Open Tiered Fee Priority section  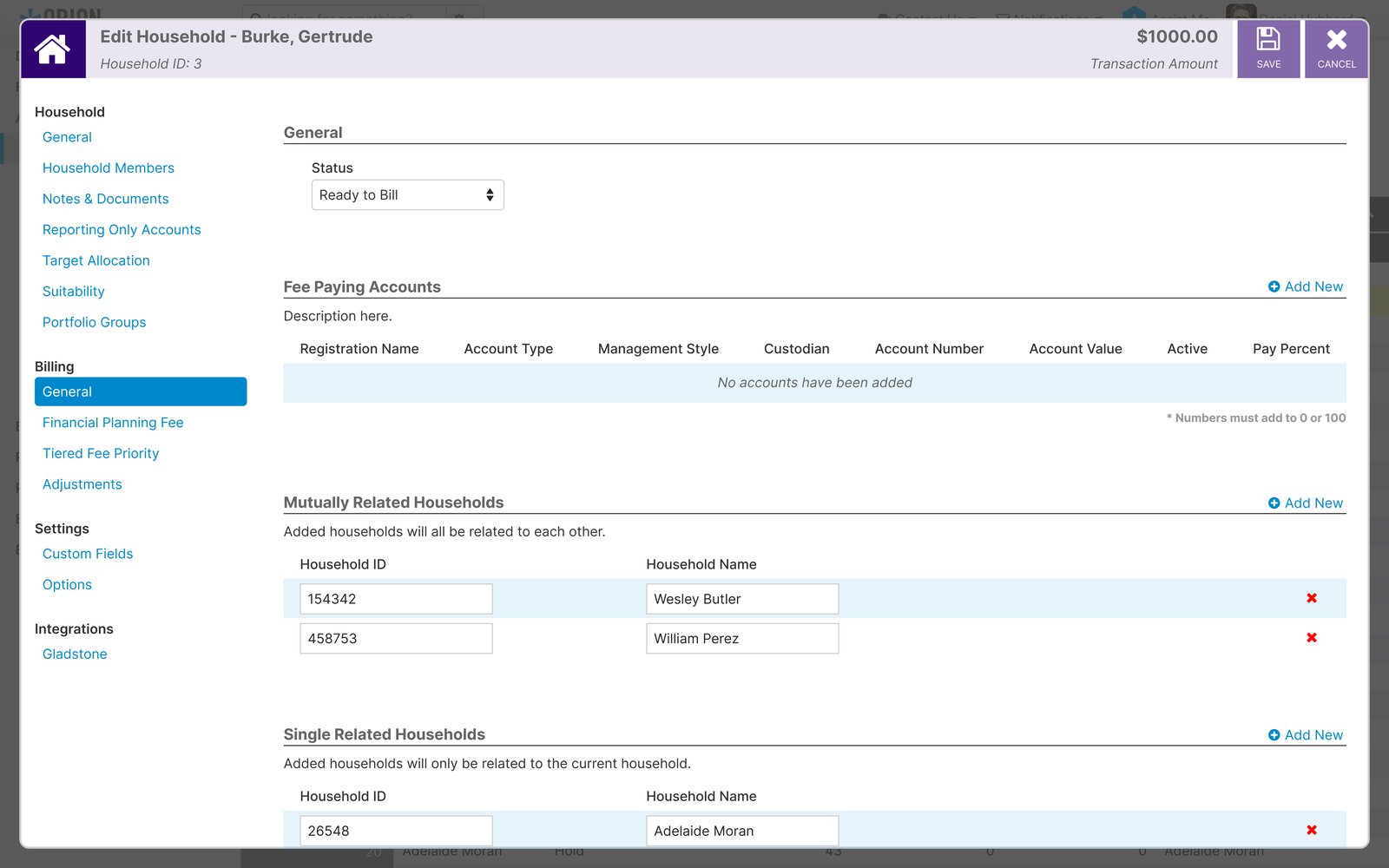point(101,454)
